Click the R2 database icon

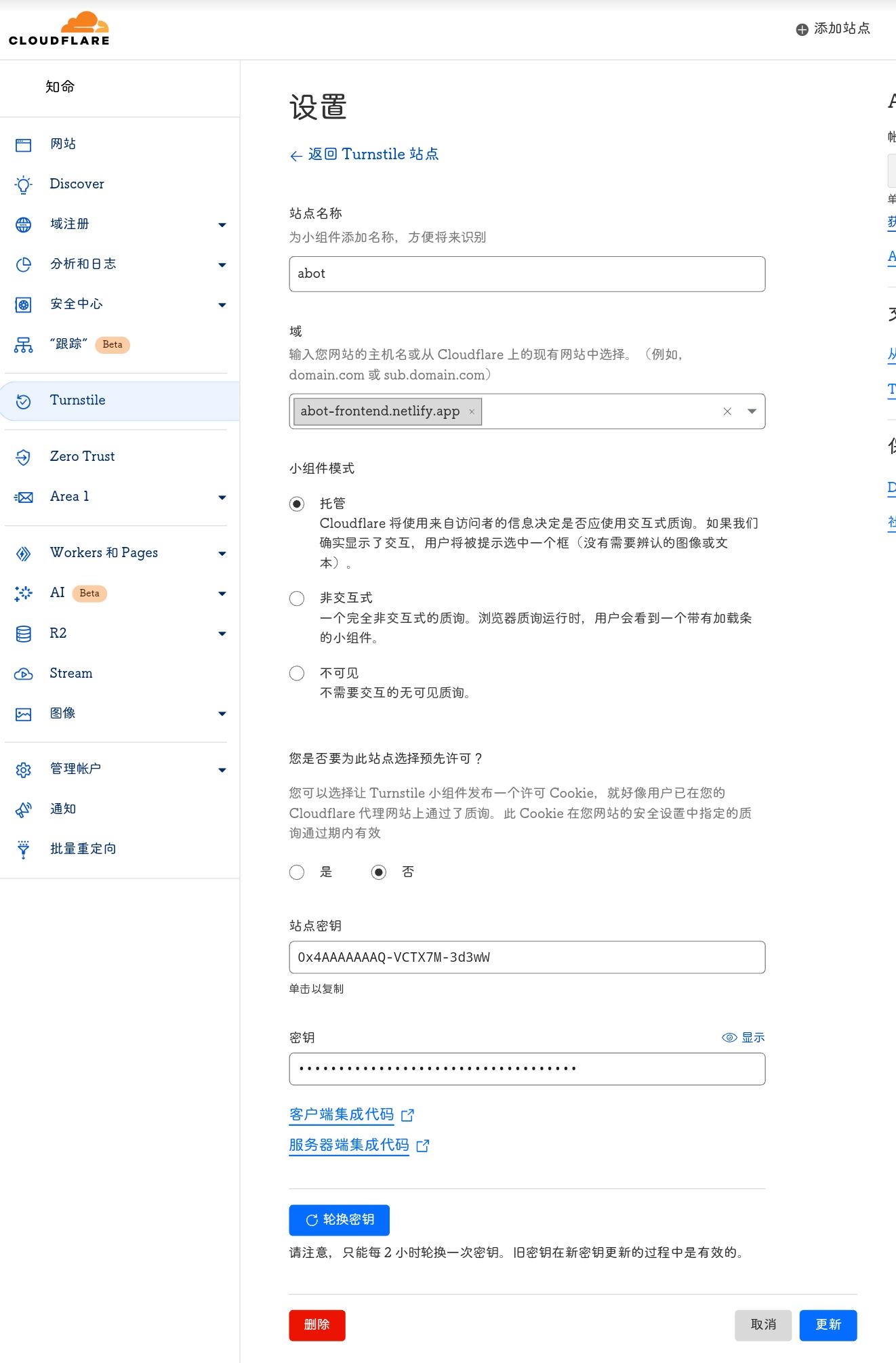point(24,633)
